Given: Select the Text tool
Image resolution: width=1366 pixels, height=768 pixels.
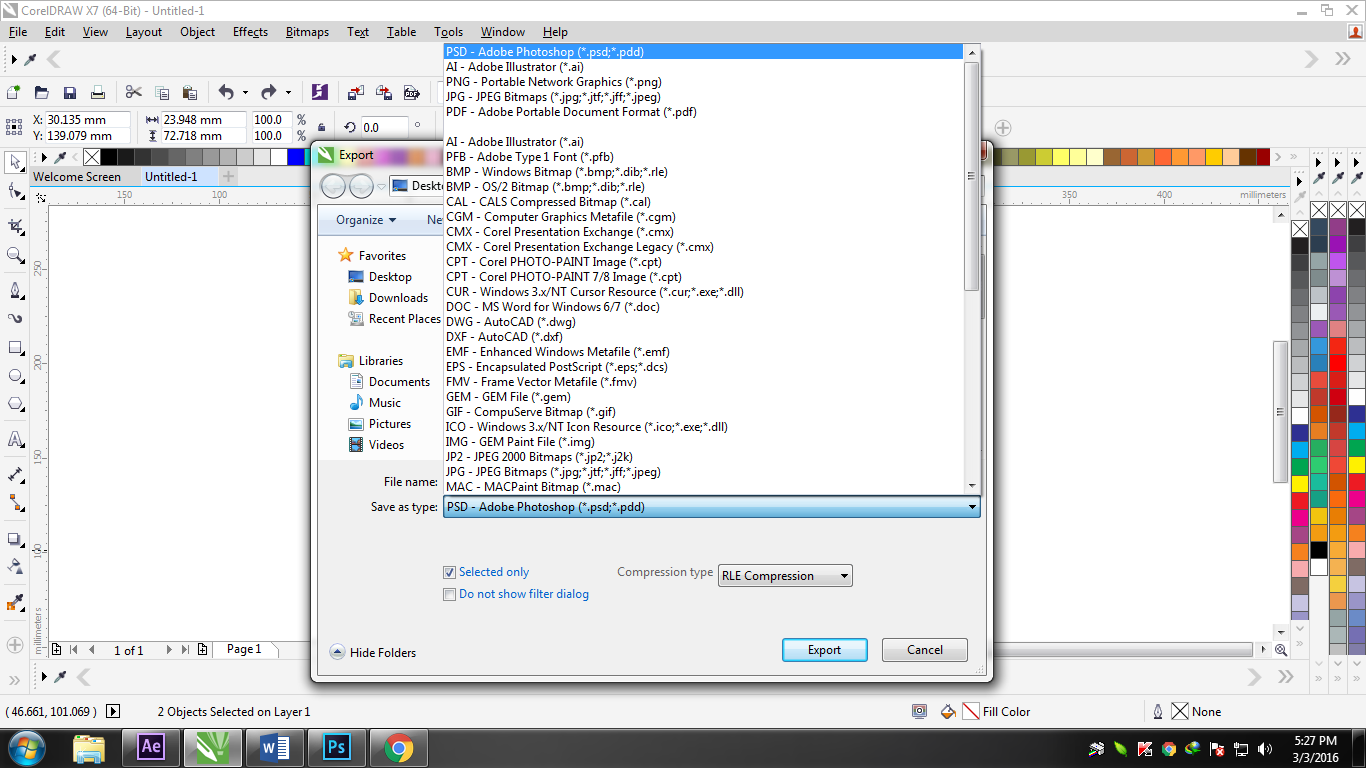Looking at the screenshot, I should 15,438.
